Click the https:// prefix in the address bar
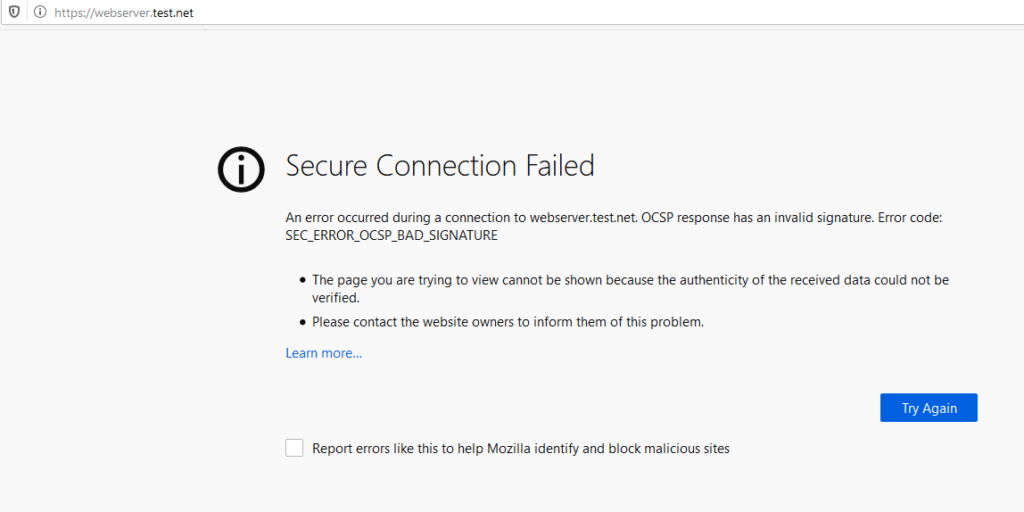 point(68,12)
